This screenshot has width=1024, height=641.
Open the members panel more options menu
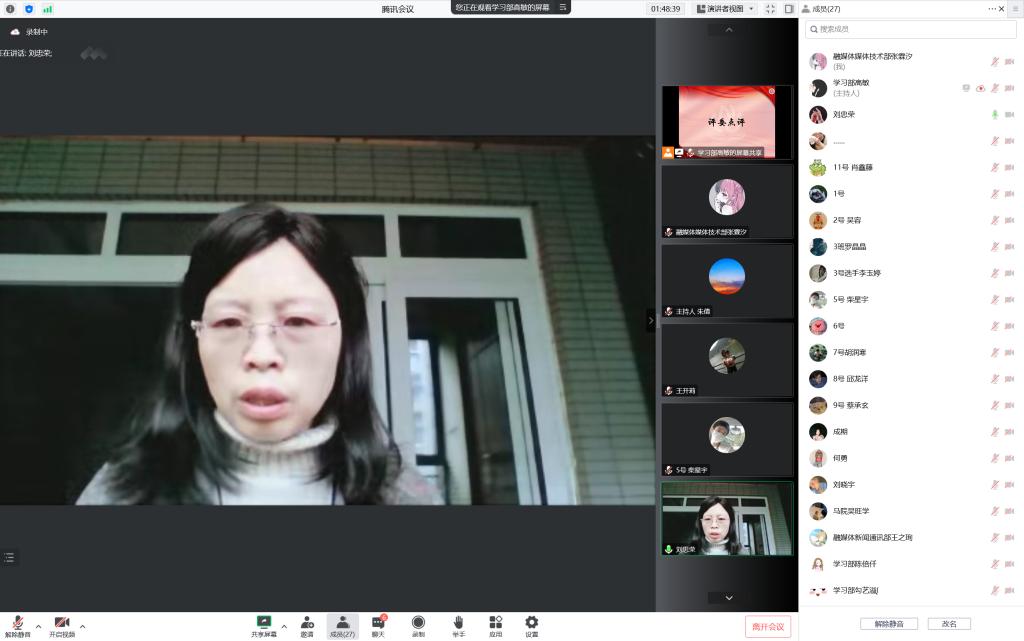[x=993, y=8]
